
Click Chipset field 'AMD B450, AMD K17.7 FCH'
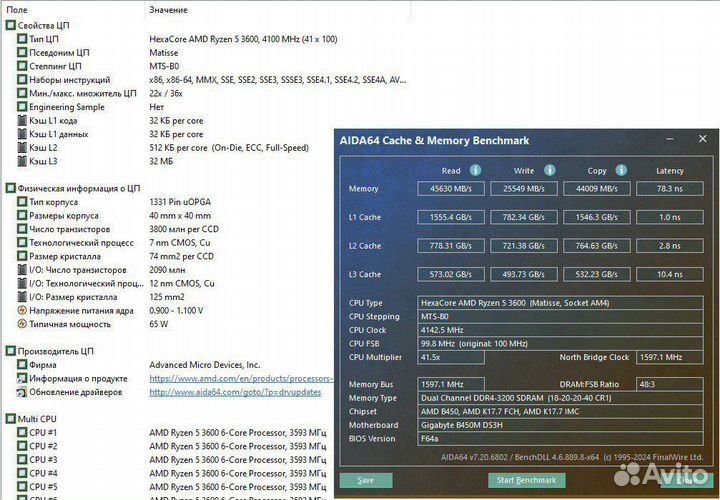560,411
